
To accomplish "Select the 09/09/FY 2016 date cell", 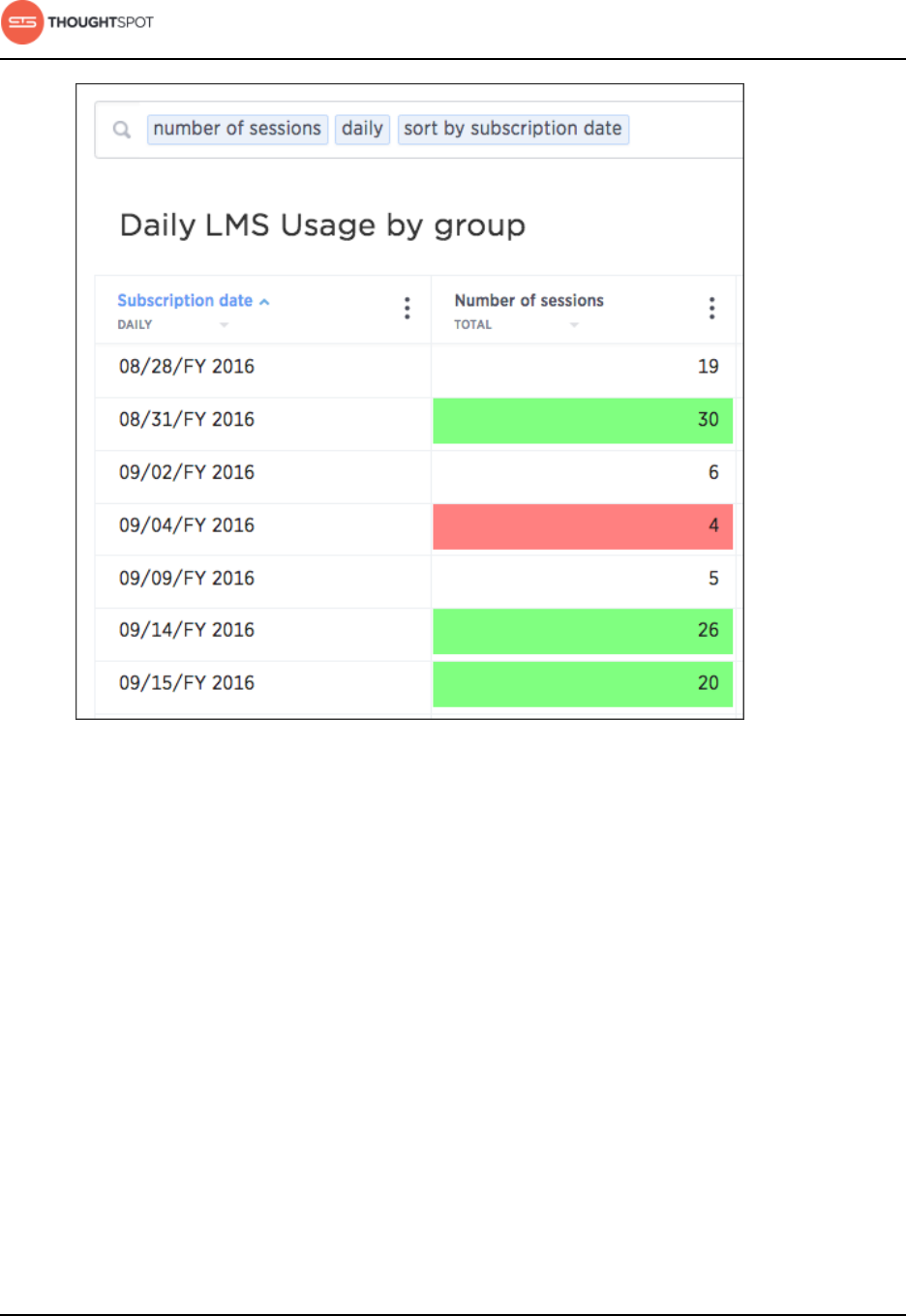I will pos(187,579).
